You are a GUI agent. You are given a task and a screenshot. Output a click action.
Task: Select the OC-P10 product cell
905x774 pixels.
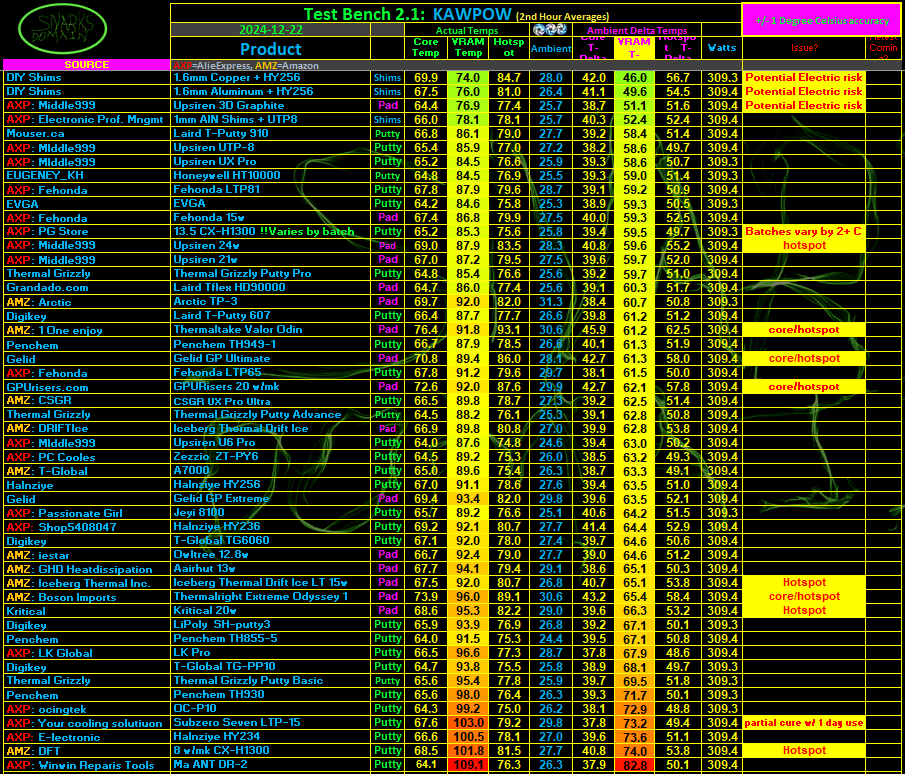pyautogui.click(x=271, y=708)
